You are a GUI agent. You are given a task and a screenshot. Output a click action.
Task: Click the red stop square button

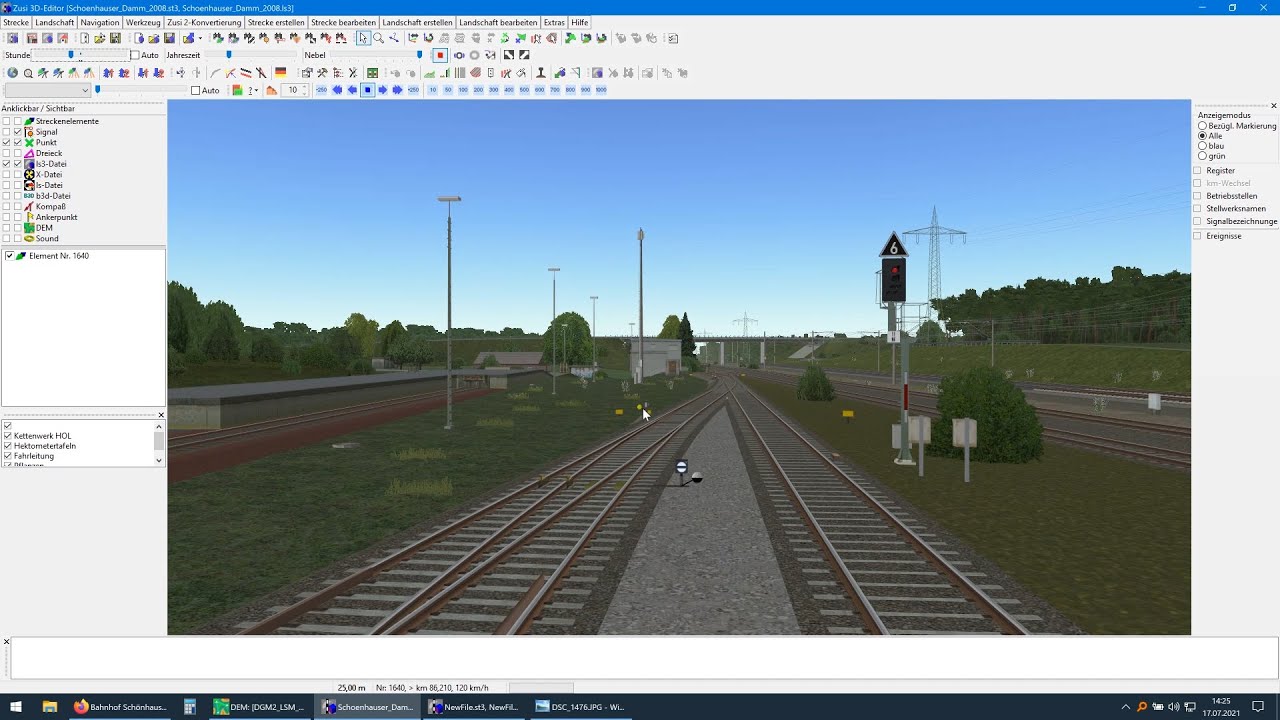pos(440,55)
